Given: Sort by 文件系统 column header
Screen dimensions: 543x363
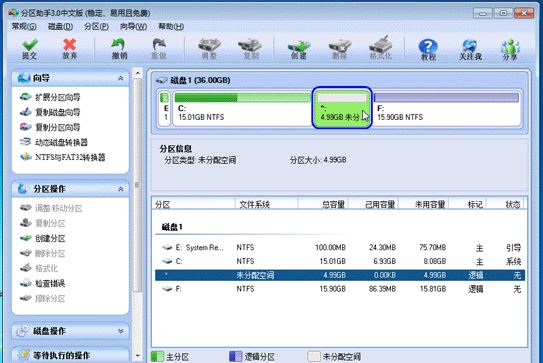Looking at the screenshot, I should point(266,204).
